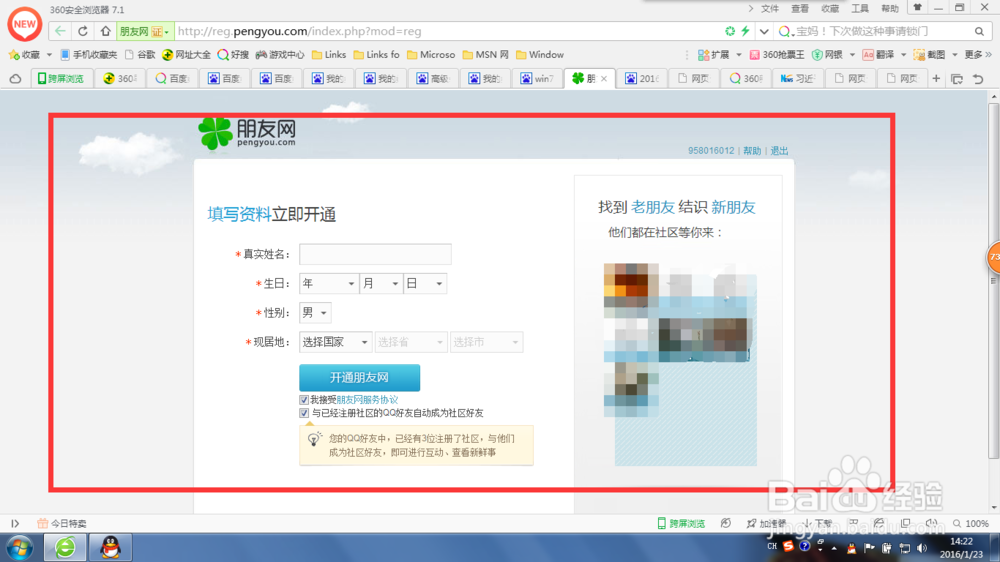The height and width of the screenshot is (562, 1000).
Task: Open the 工具 menu
Action: [x=860, y=8]
